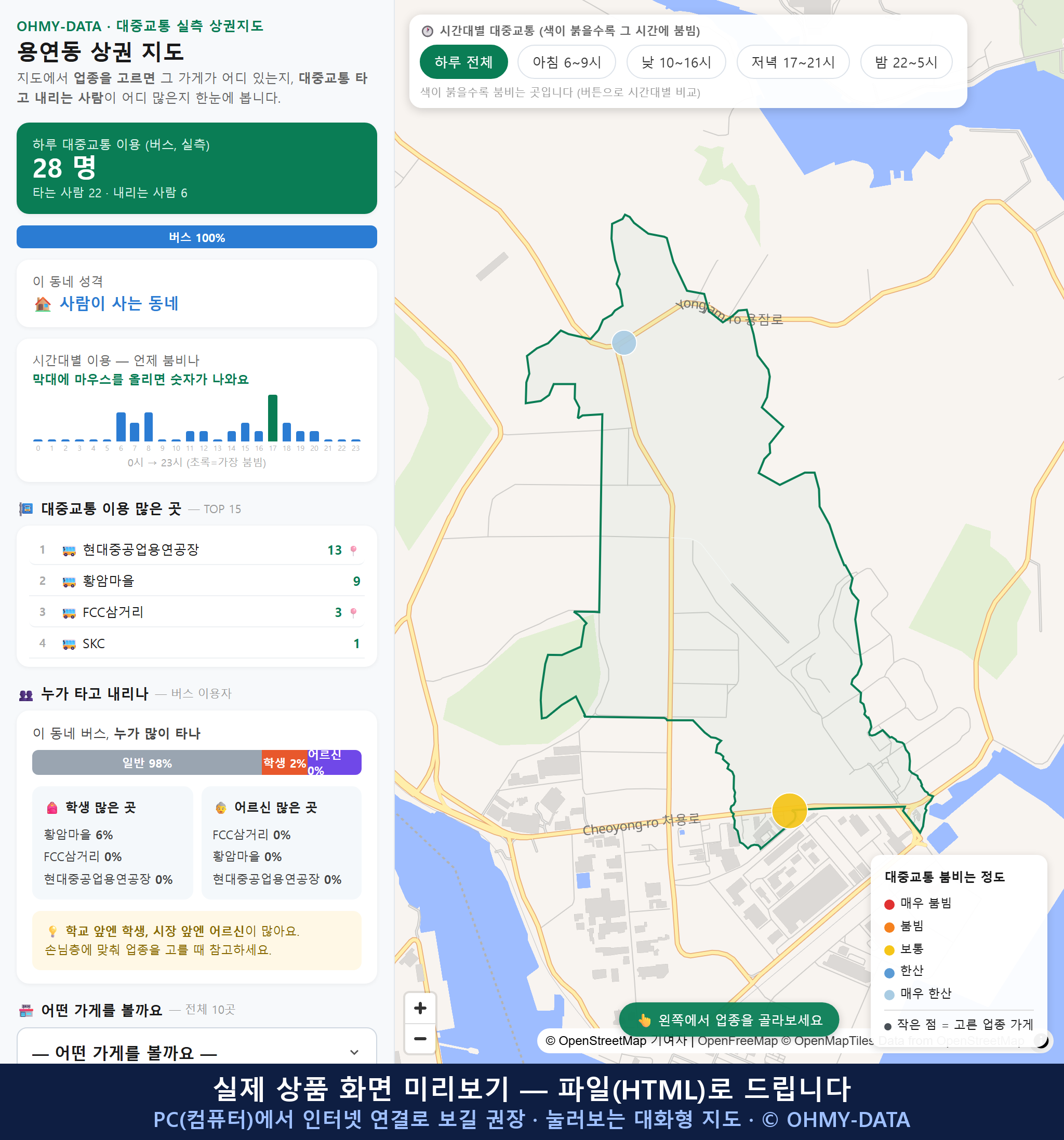This screenshot has width=1064, height=1140.
Task: Open the OpenMapTiles attribution link
Action: point(827,1040)
